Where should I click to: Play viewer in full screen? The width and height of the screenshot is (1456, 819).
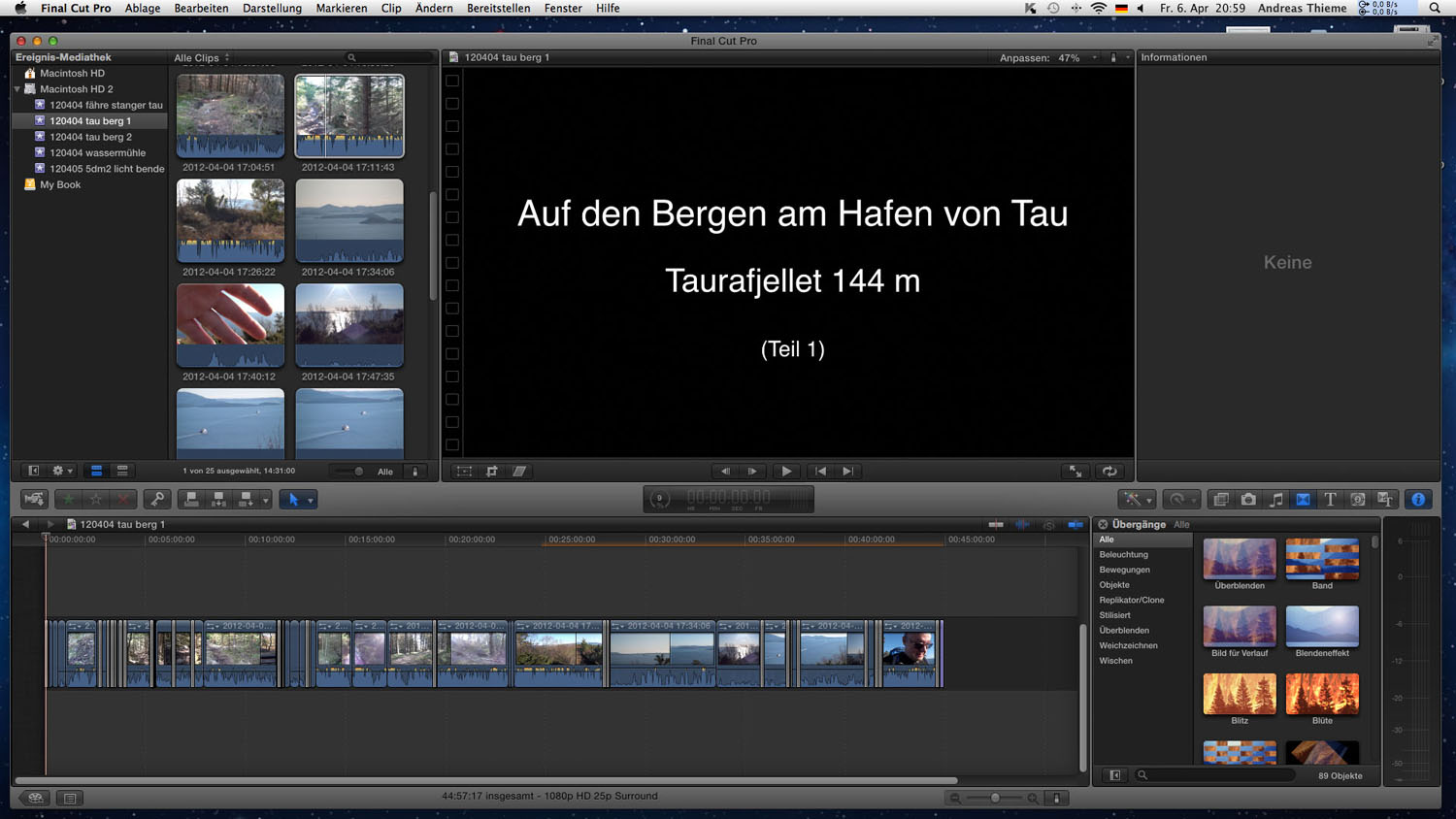click(1075, 471)
